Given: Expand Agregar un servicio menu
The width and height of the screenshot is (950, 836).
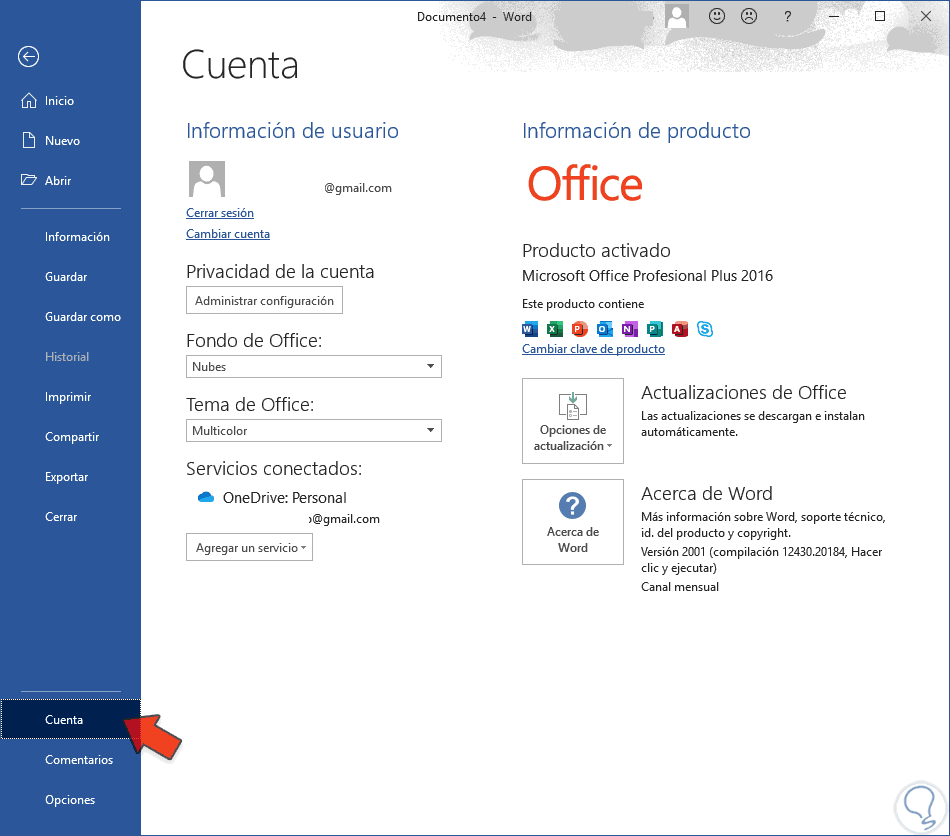Looking at the screenshot, I should (x=250, y=548).
